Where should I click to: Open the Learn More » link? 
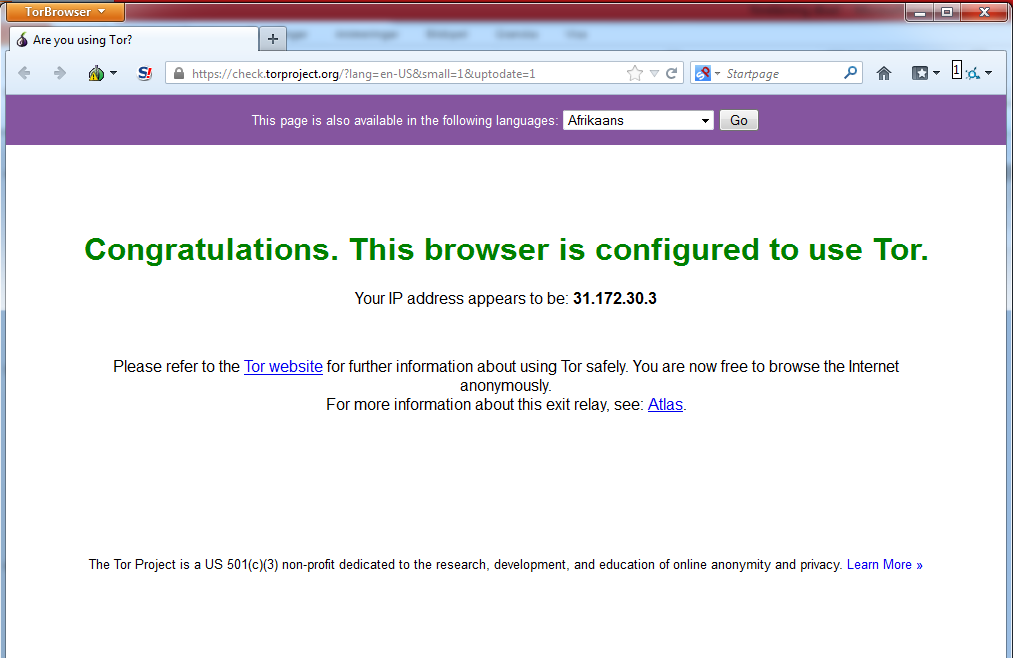pyautogui.click(x=884, y=564)
